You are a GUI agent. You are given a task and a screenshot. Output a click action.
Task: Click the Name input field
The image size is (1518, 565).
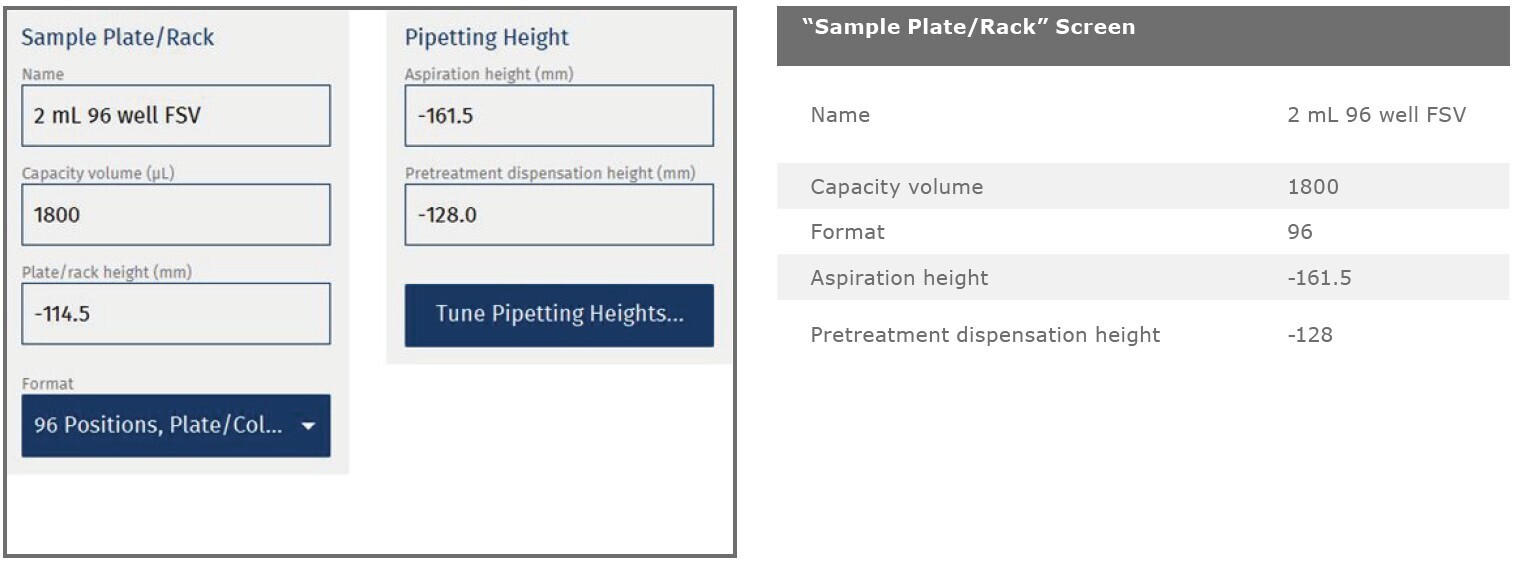[x=175, y=116]
